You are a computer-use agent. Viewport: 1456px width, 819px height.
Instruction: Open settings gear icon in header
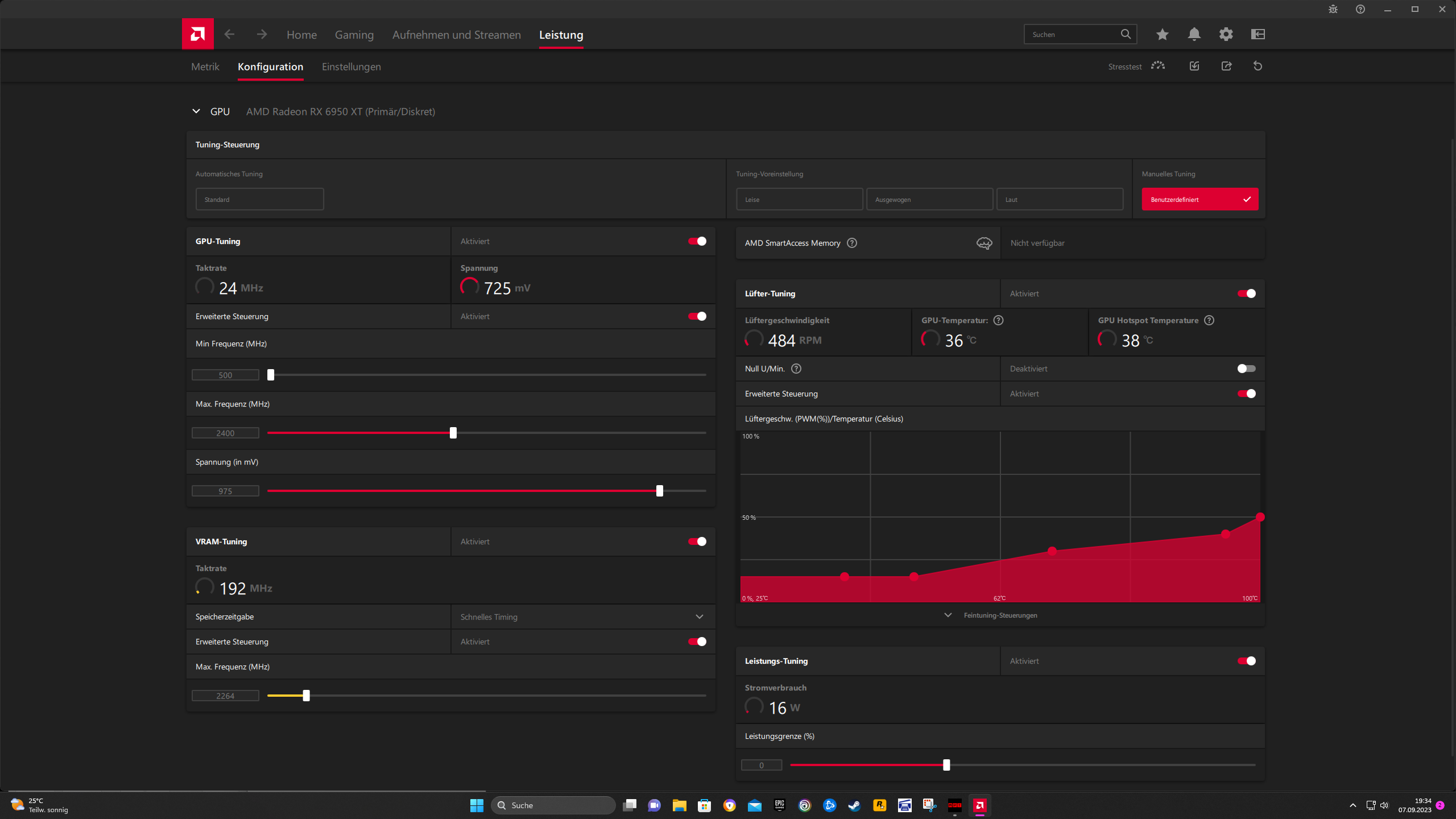tap(1226, 34)
